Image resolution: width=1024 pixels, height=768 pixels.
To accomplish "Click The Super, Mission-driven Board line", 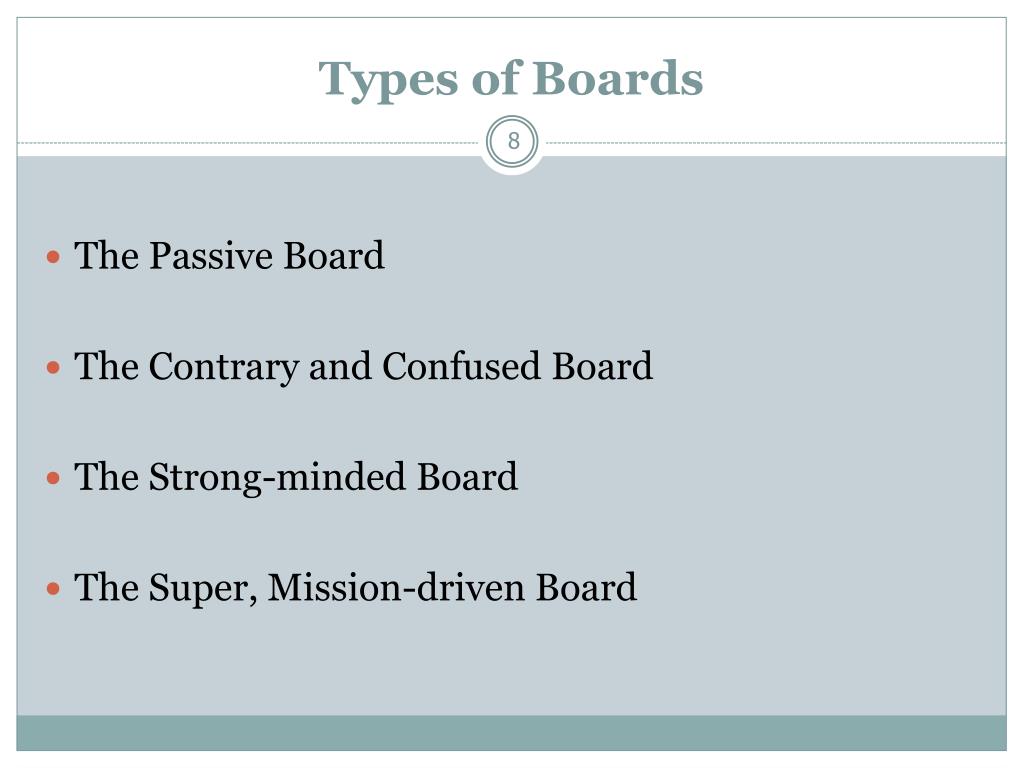I will point(355,588).
